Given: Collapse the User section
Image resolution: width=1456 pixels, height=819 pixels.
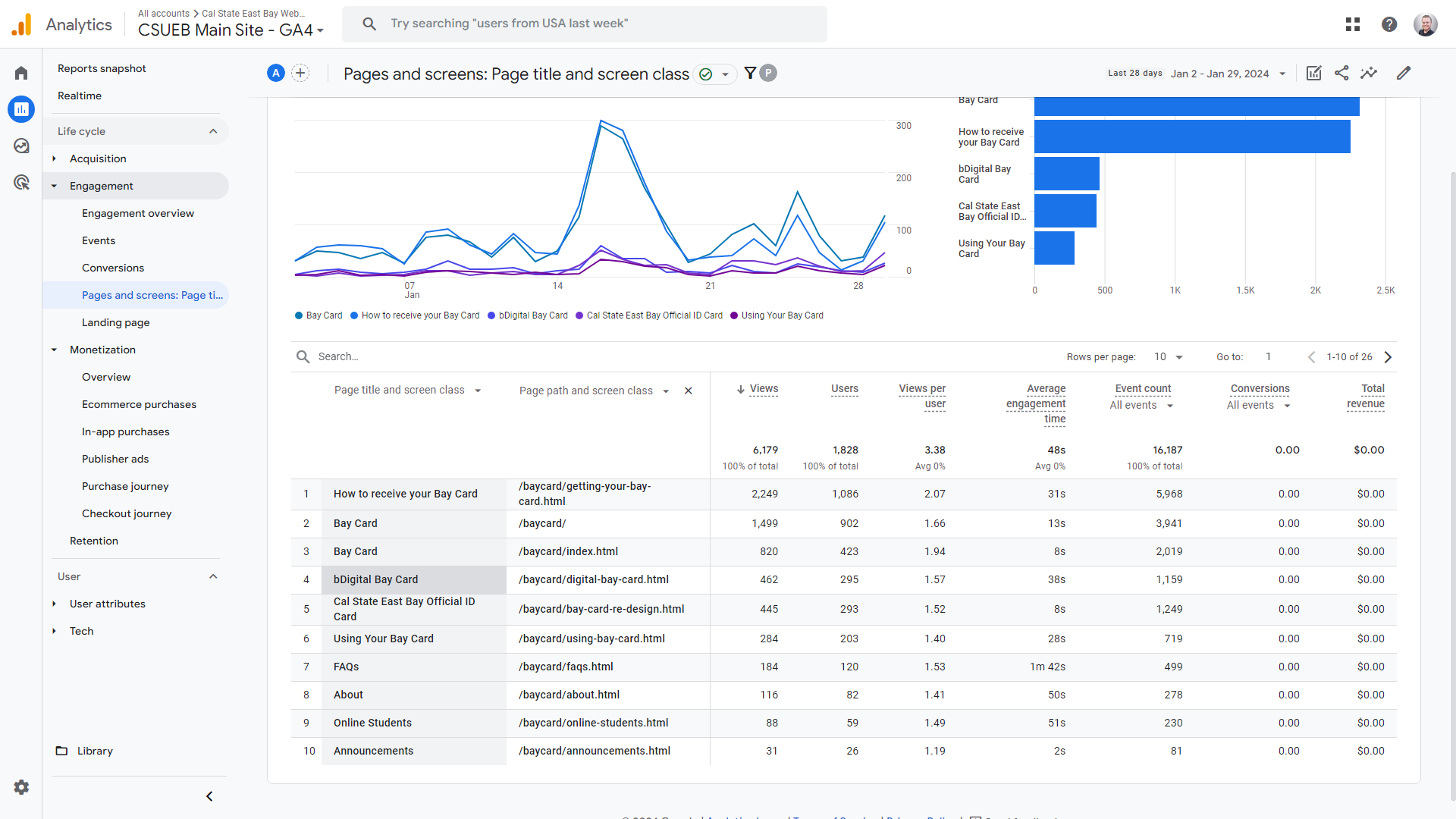Looking at the screenshot, I should pyautogui.click(x=213, y=576).
